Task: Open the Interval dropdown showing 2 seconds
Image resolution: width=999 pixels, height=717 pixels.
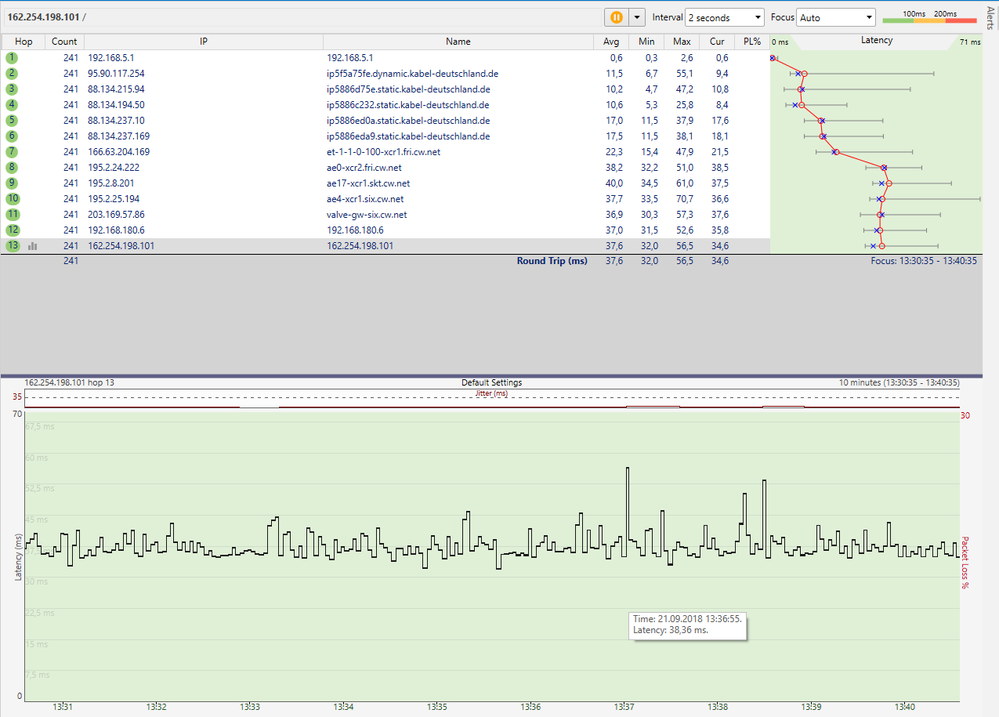Action: click(x=724, y=18)
